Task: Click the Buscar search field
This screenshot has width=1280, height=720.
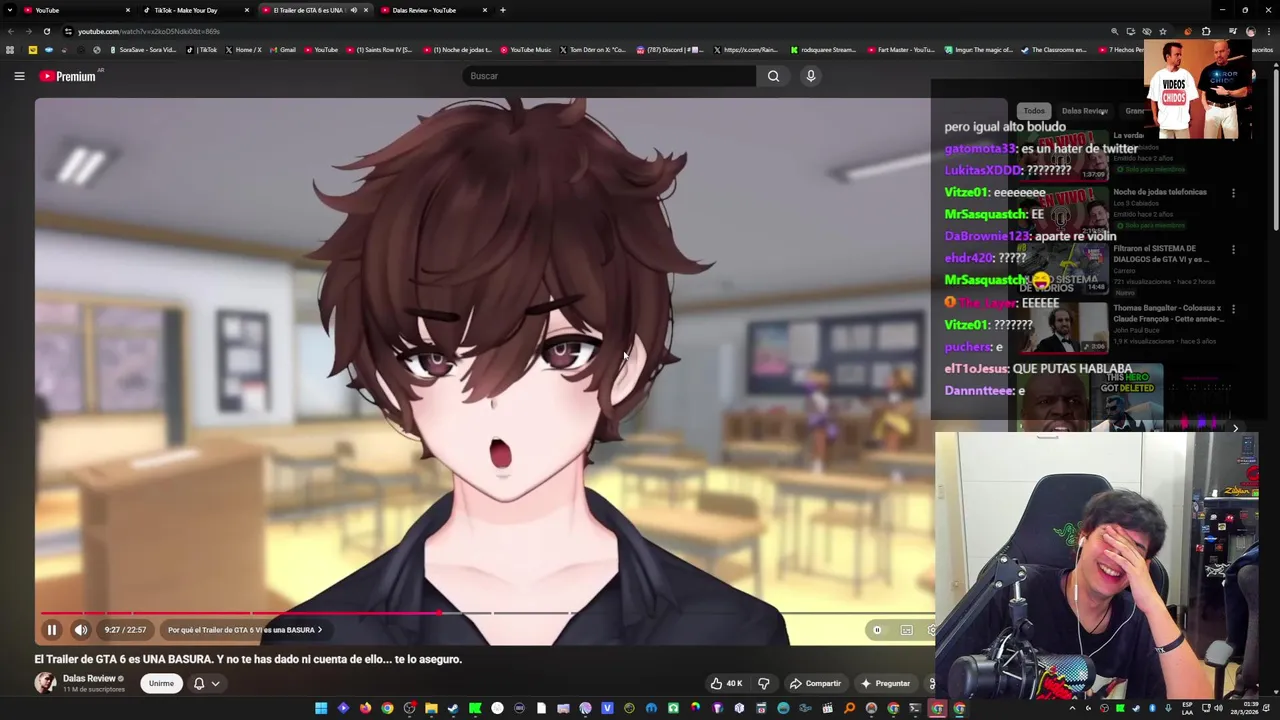Action: tap(609, 76)
